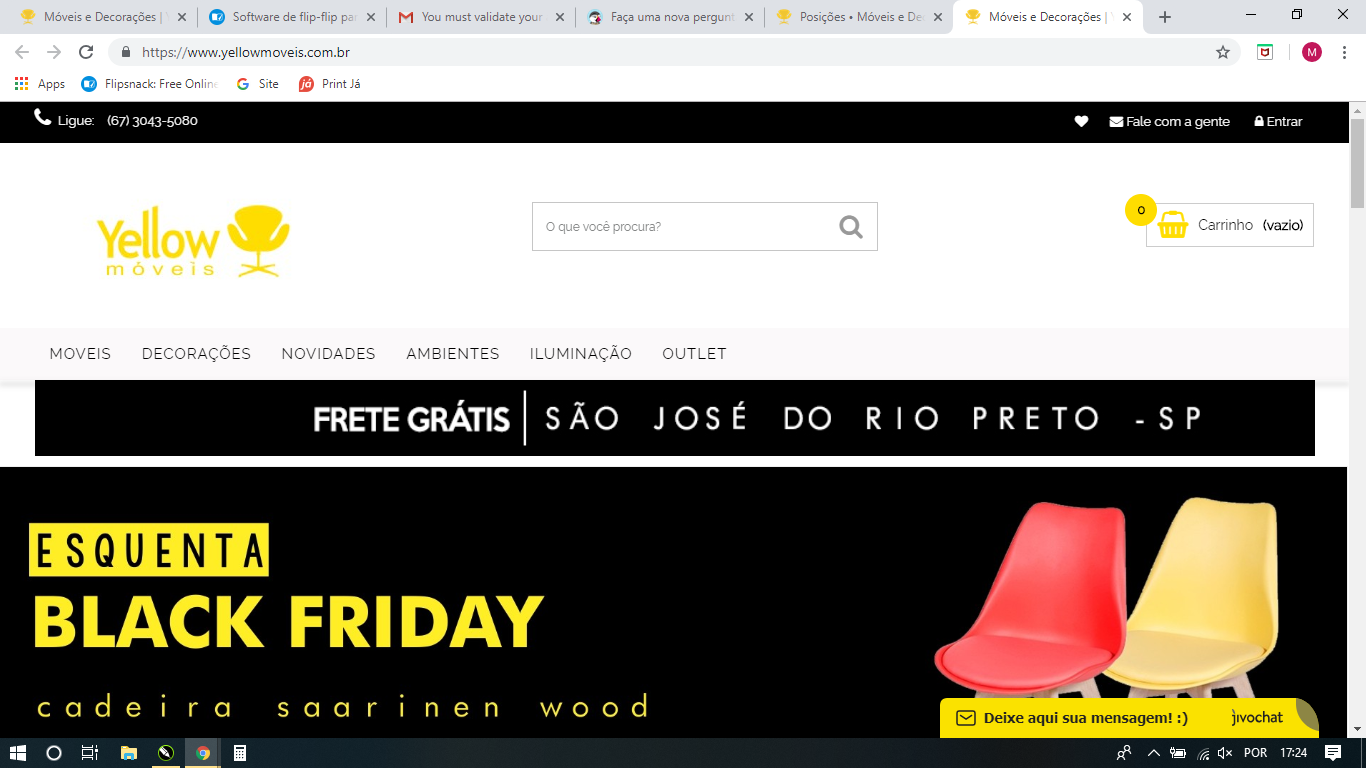Viewport: 1366px width, 768px height.
Task: Click the yellow shopping basket icon
Action: [x=1172, y=225]
